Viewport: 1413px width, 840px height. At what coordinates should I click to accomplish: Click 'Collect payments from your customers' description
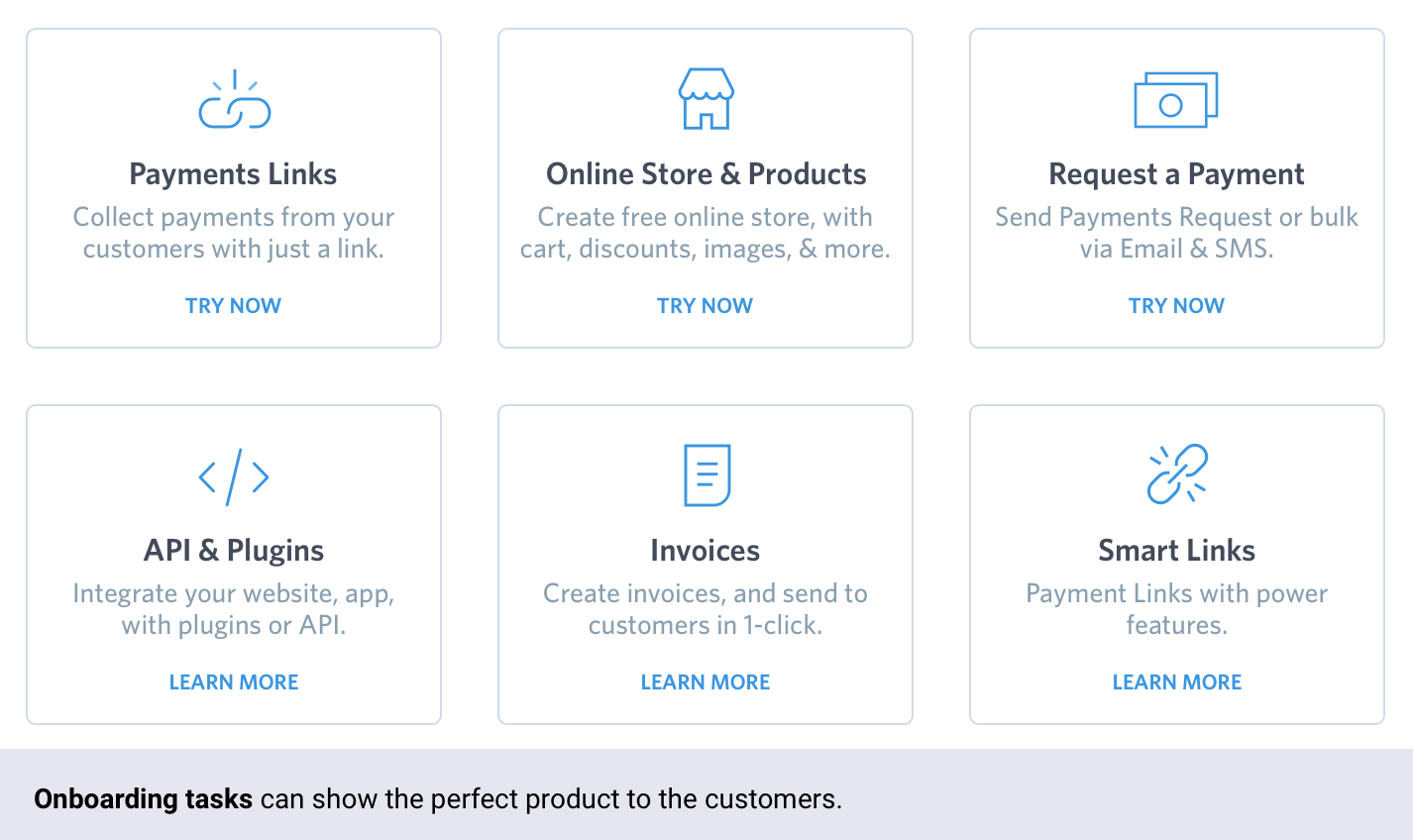(234, 233)
